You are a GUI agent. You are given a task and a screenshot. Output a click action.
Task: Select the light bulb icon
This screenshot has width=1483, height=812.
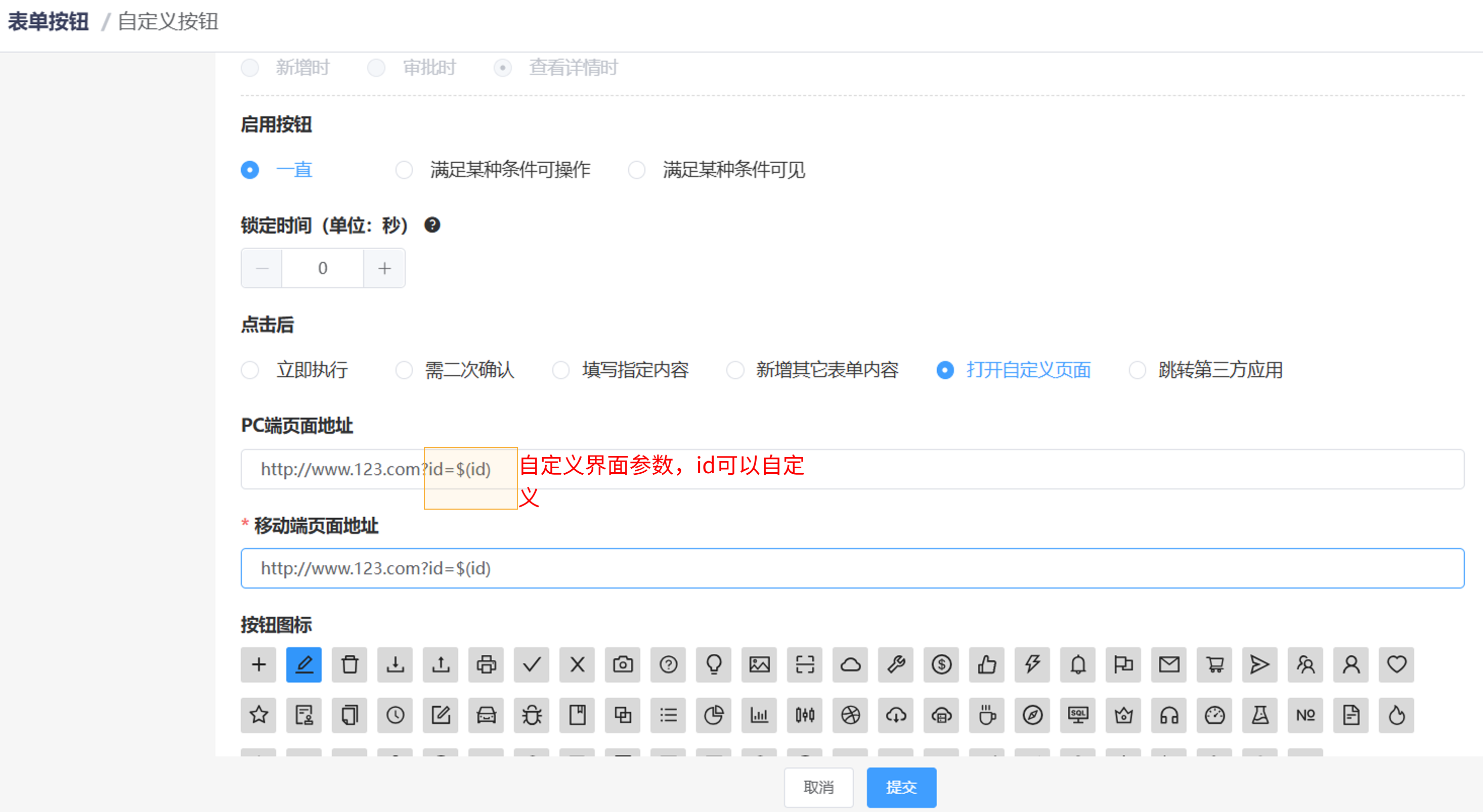click(713, 665)
